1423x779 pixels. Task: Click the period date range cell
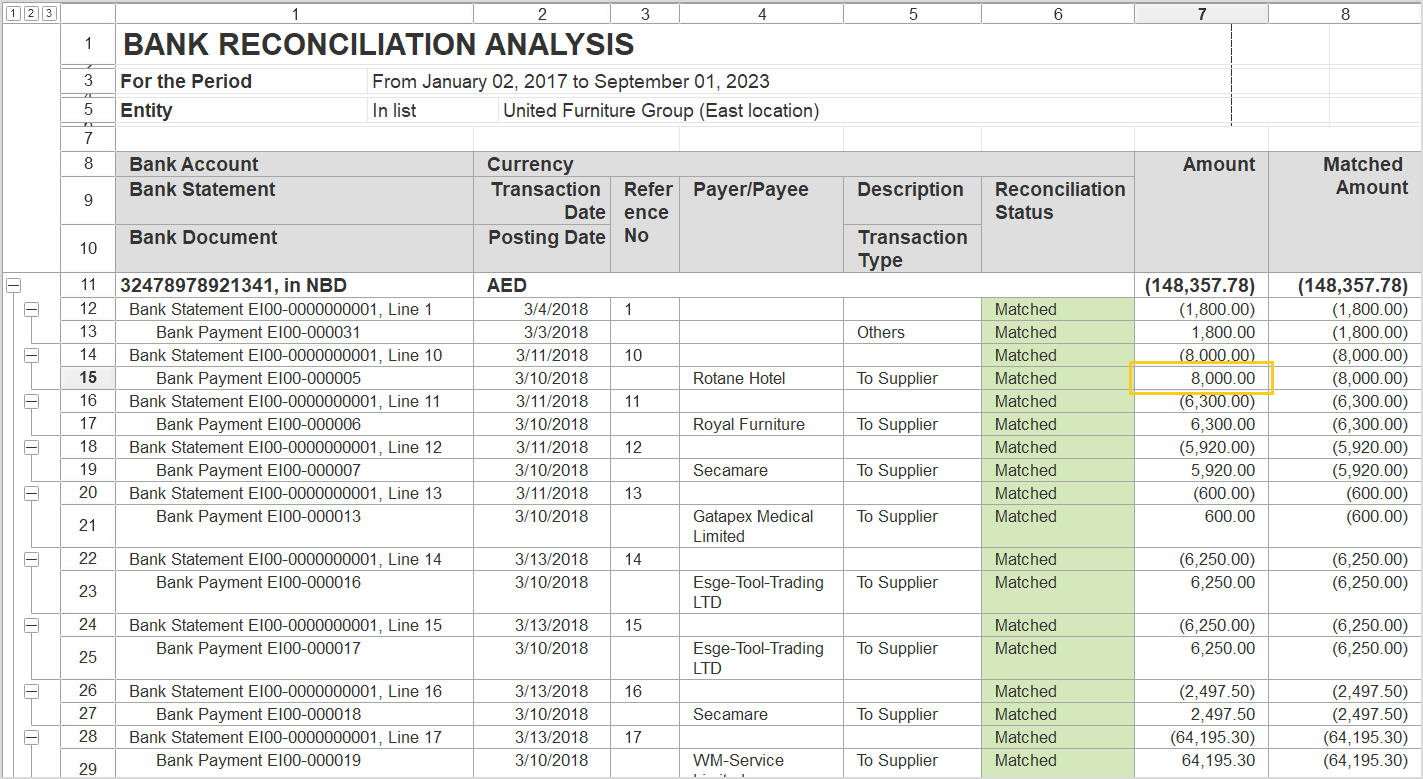[x=571, y=82]
